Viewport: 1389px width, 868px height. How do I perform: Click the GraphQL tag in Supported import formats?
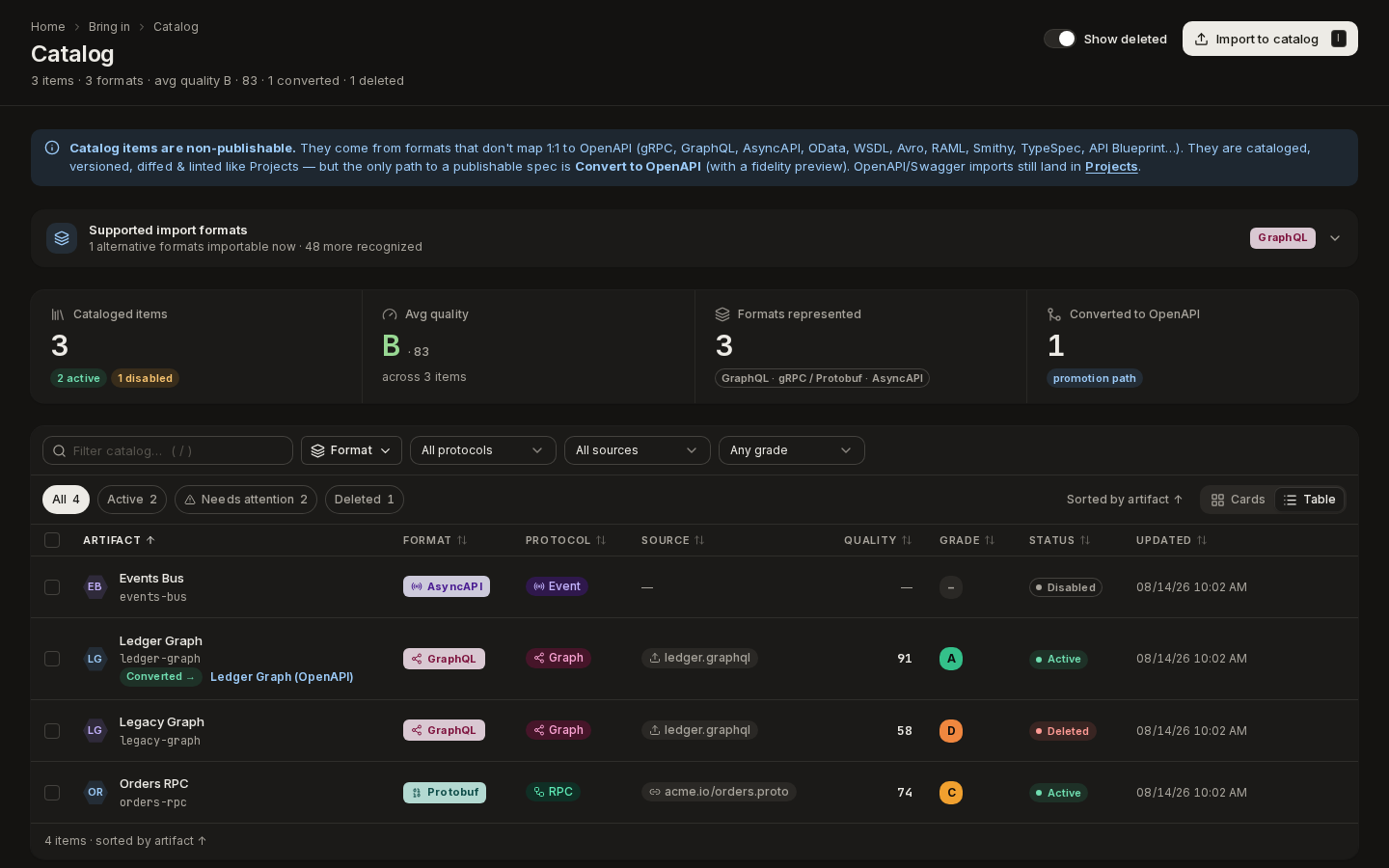[x=1283, y=238]
